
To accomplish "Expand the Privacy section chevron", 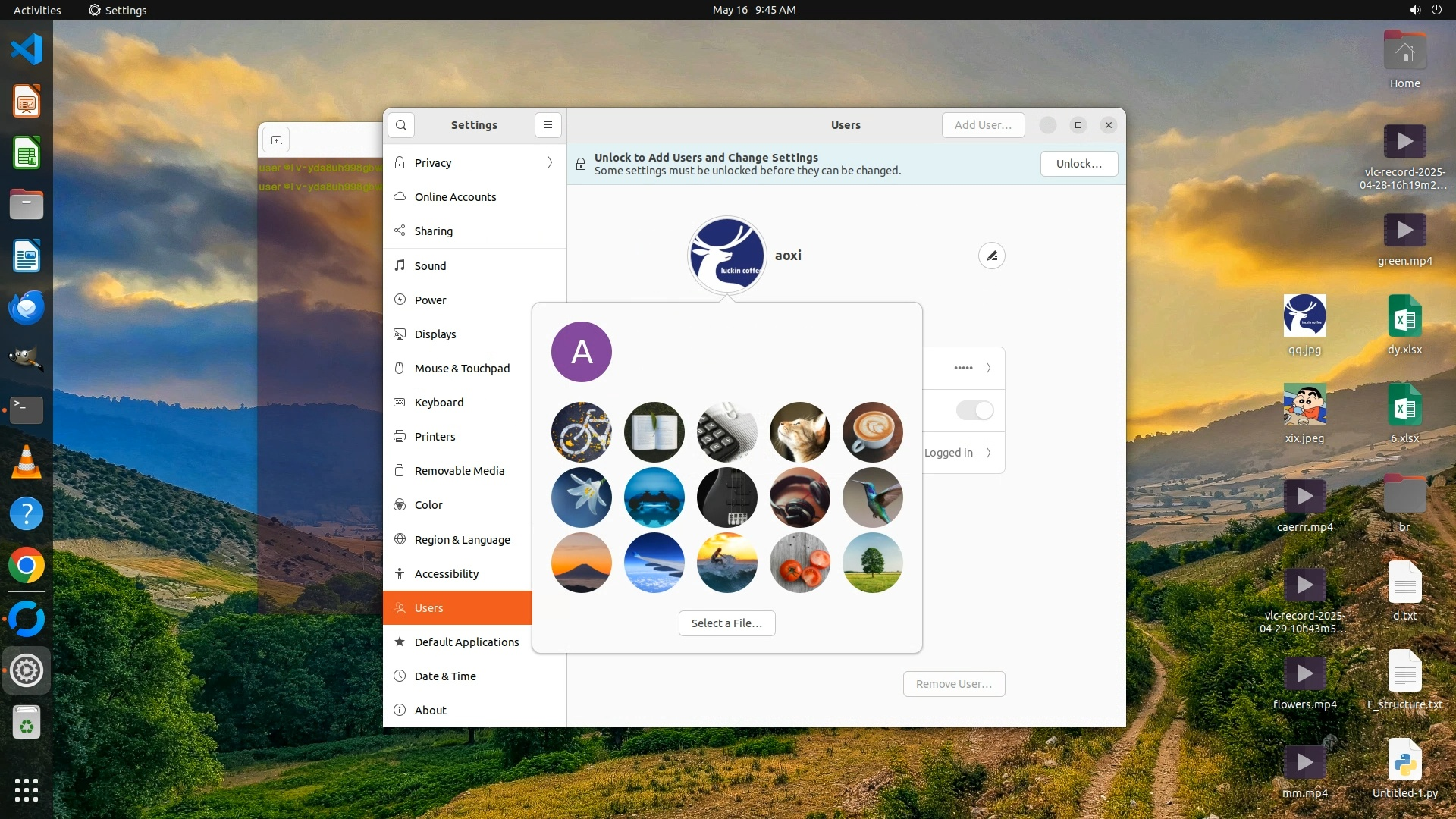I will [x=550, y=163].
